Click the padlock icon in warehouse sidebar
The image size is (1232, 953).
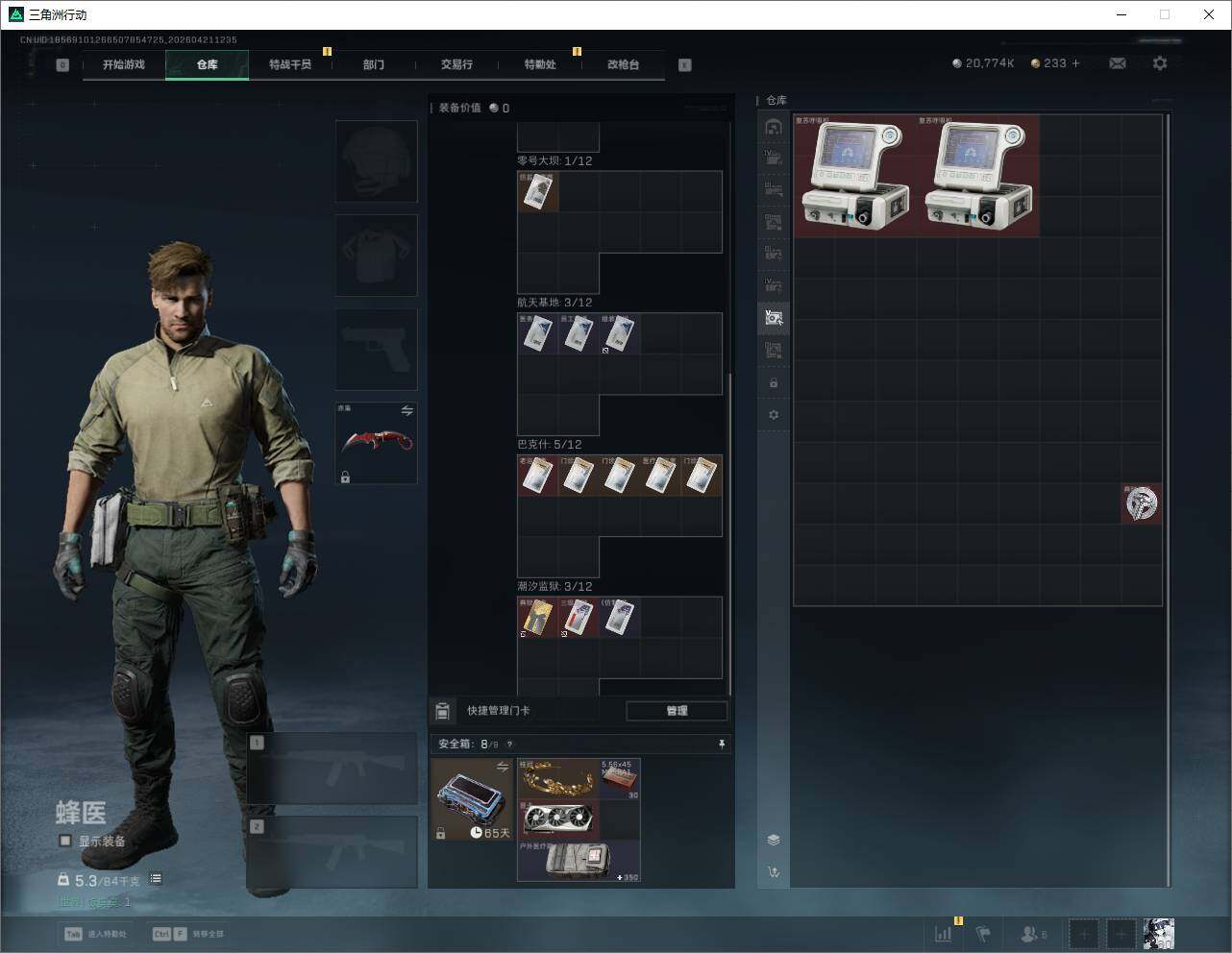point(774,383)
